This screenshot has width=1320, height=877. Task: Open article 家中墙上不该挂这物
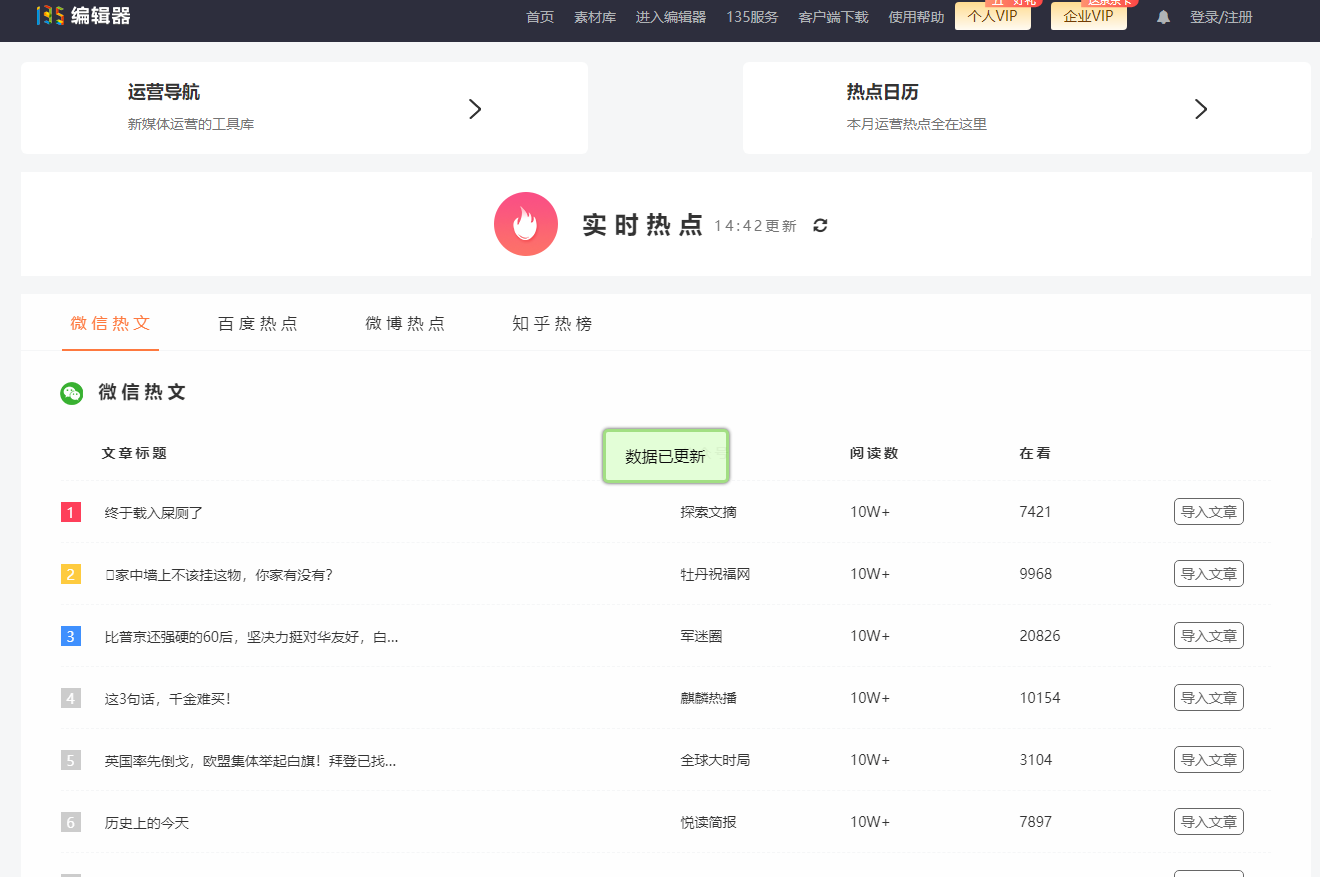(x=219, y=575)
